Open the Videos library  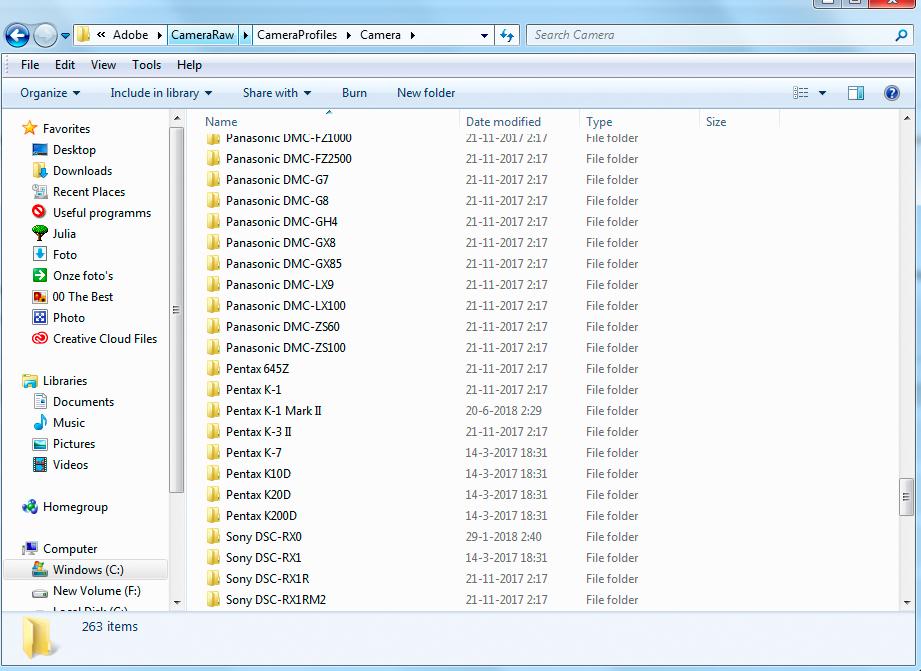point(60,465)
